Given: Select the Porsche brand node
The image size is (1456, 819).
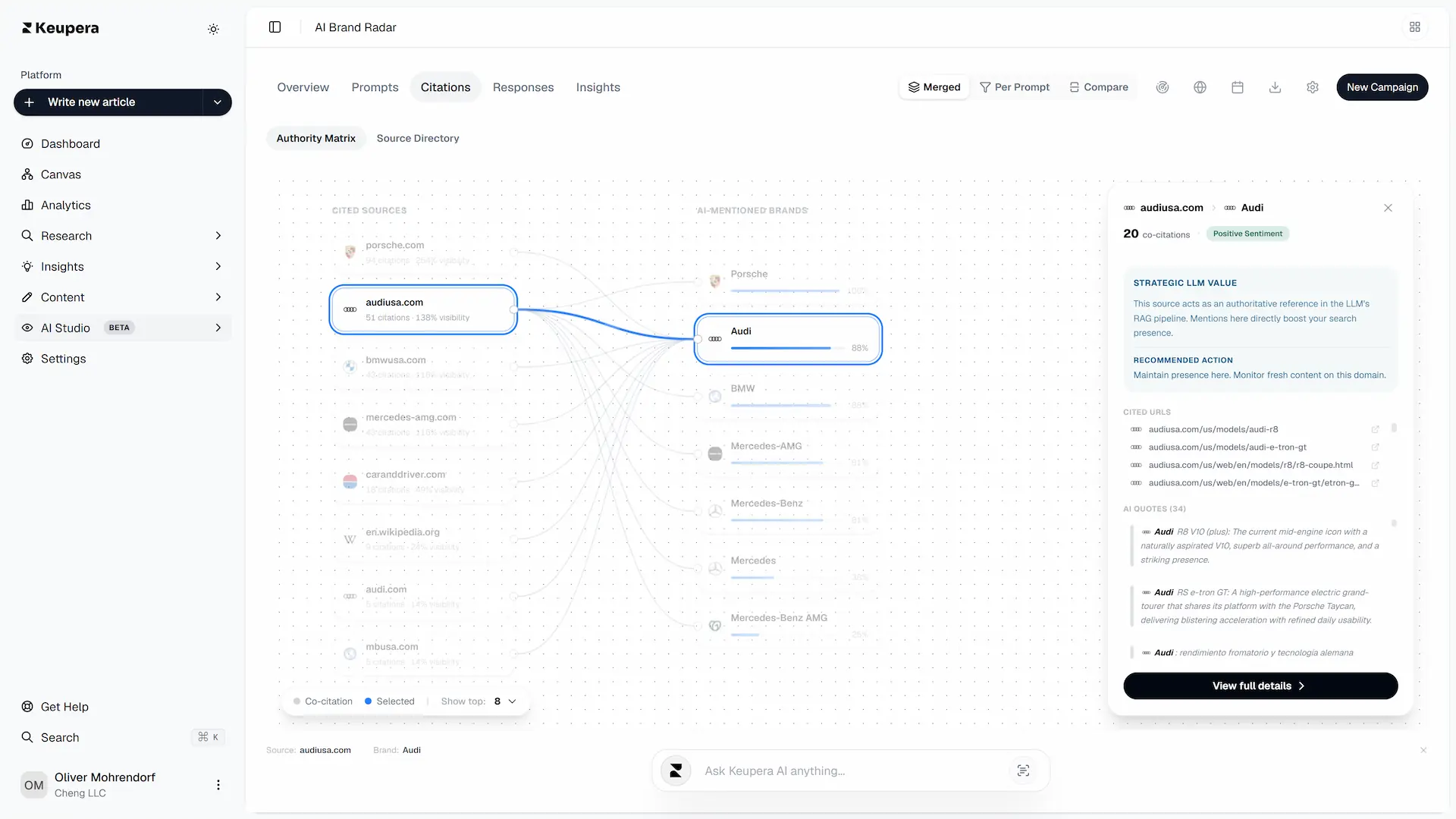Looking at the screenshot, I should [788, 281].
